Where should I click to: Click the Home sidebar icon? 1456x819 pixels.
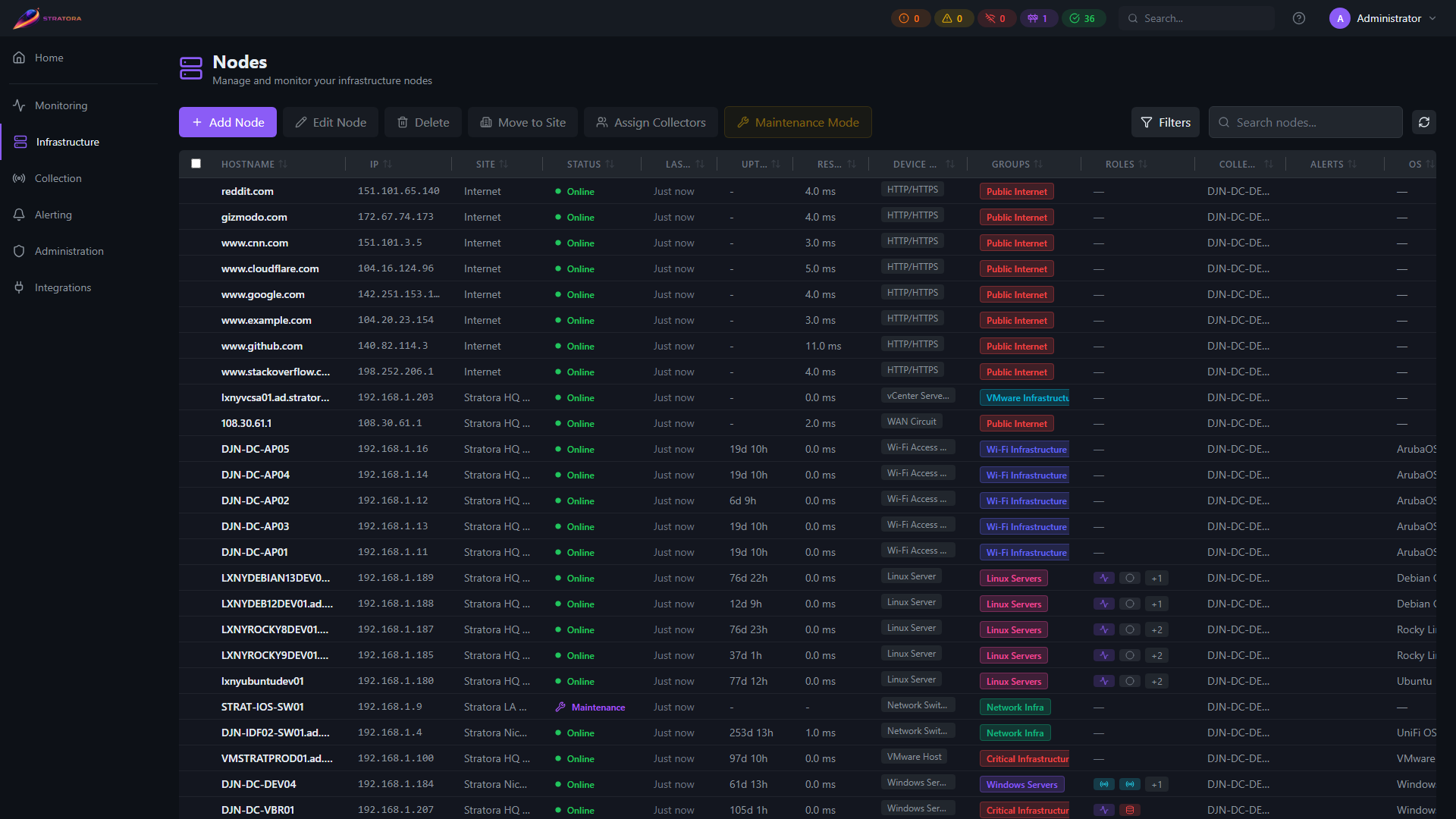(19, 58)
